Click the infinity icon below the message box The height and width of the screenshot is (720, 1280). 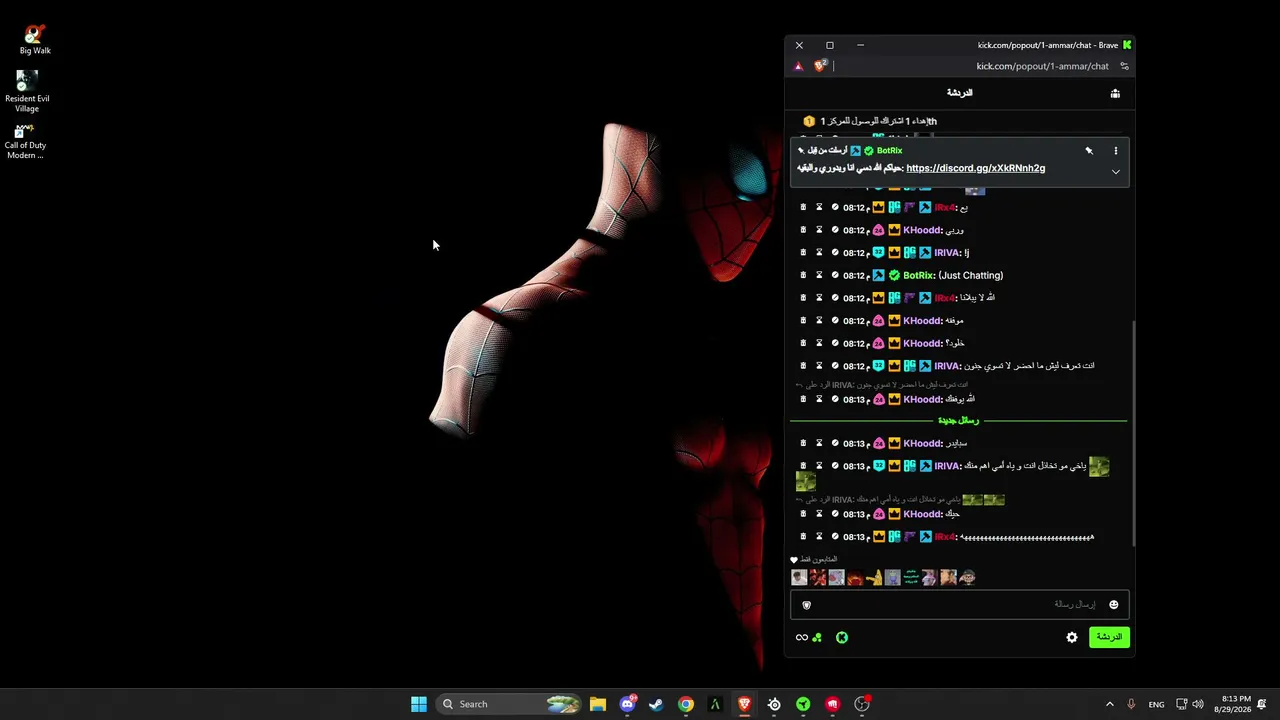pos(801,637)
